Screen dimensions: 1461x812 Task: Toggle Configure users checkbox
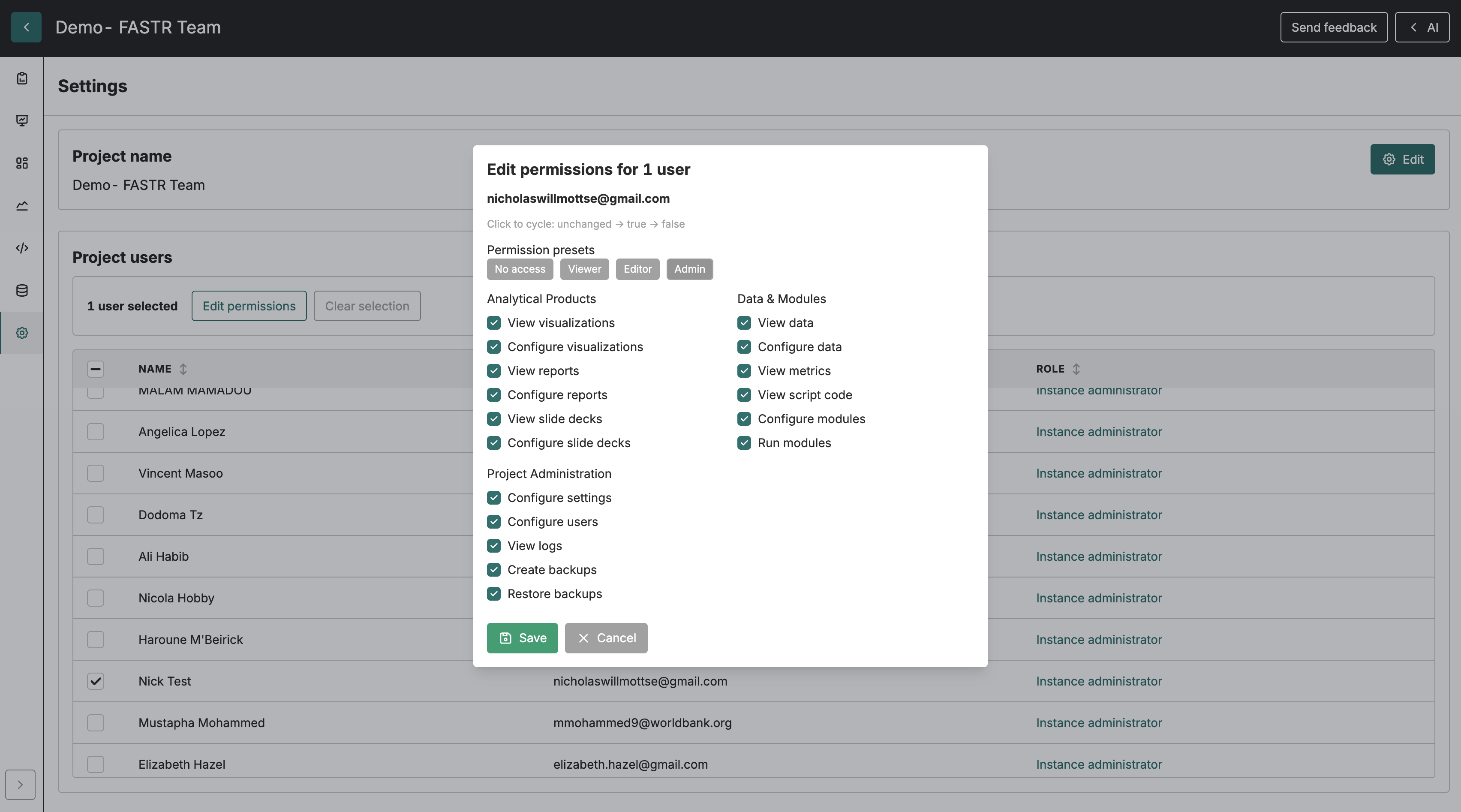494,522
